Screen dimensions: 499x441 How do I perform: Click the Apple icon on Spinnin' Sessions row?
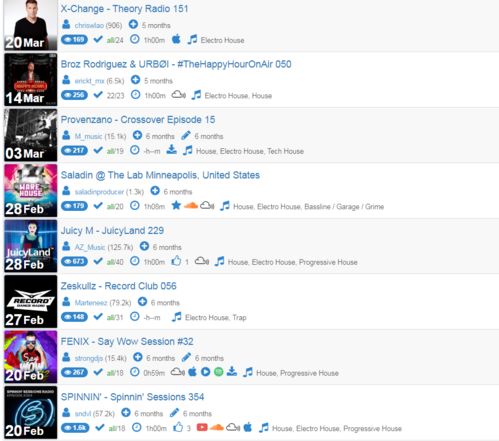(248, 427)
